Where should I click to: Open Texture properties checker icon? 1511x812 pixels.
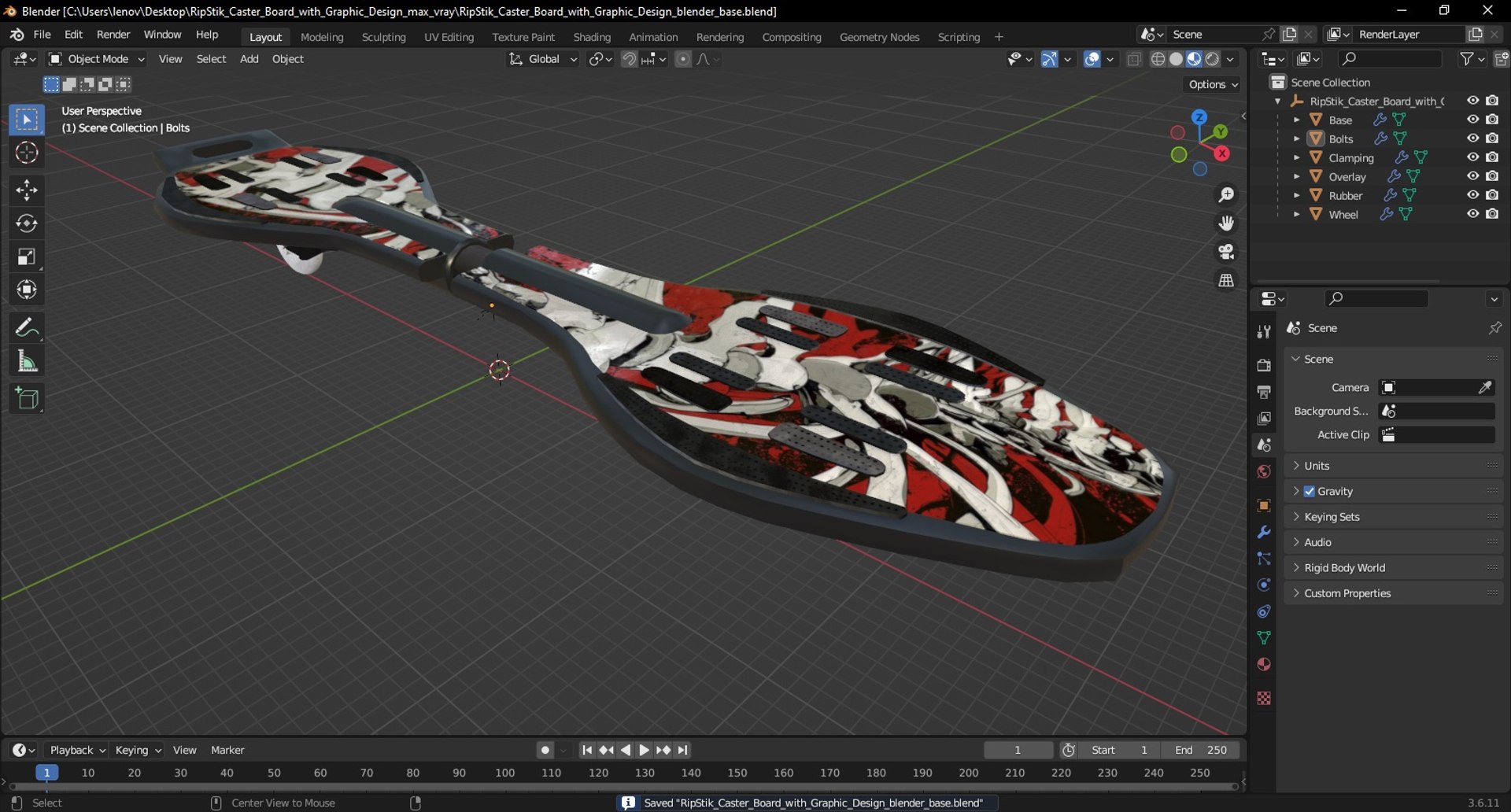click(1264, 698)
